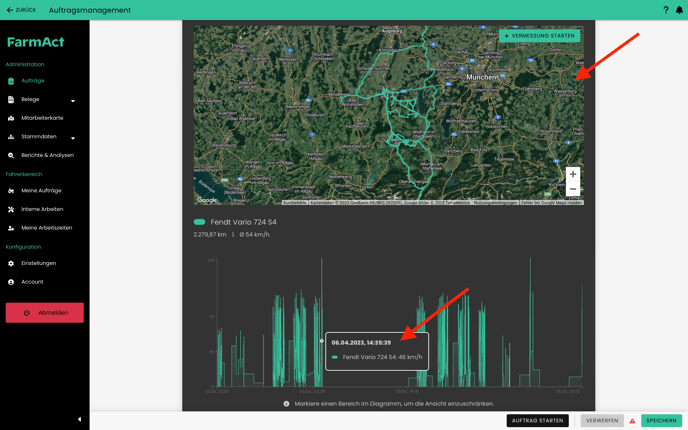Click the Belege document icon

pos(11,100)
